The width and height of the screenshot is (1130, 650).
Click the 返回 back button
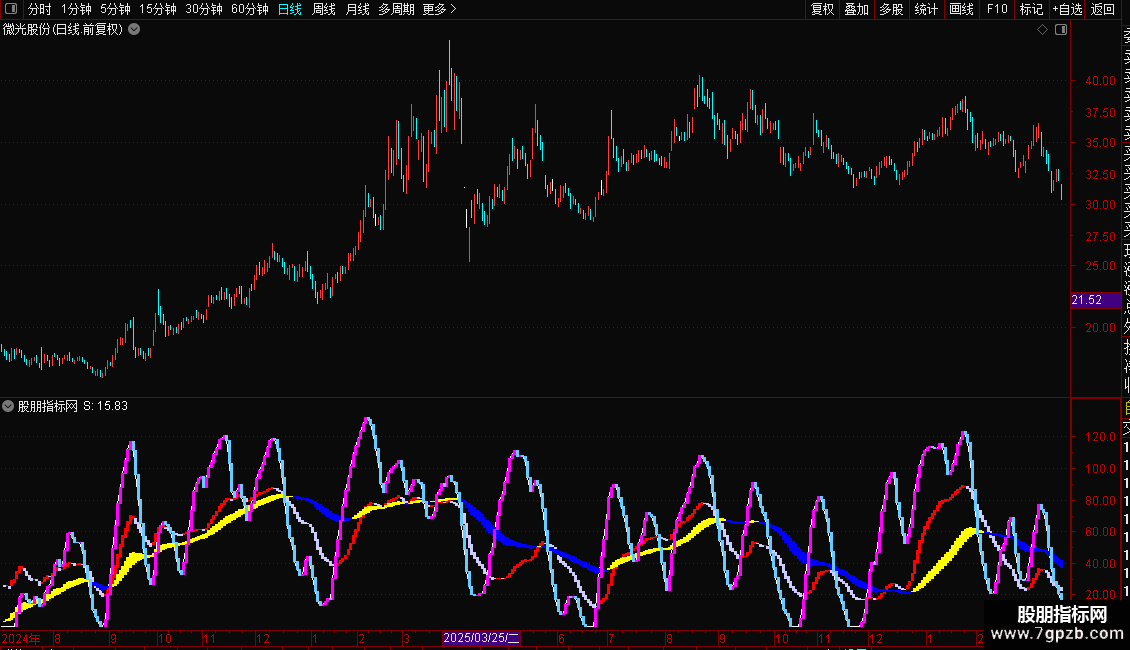click(x=1103, y=9)
